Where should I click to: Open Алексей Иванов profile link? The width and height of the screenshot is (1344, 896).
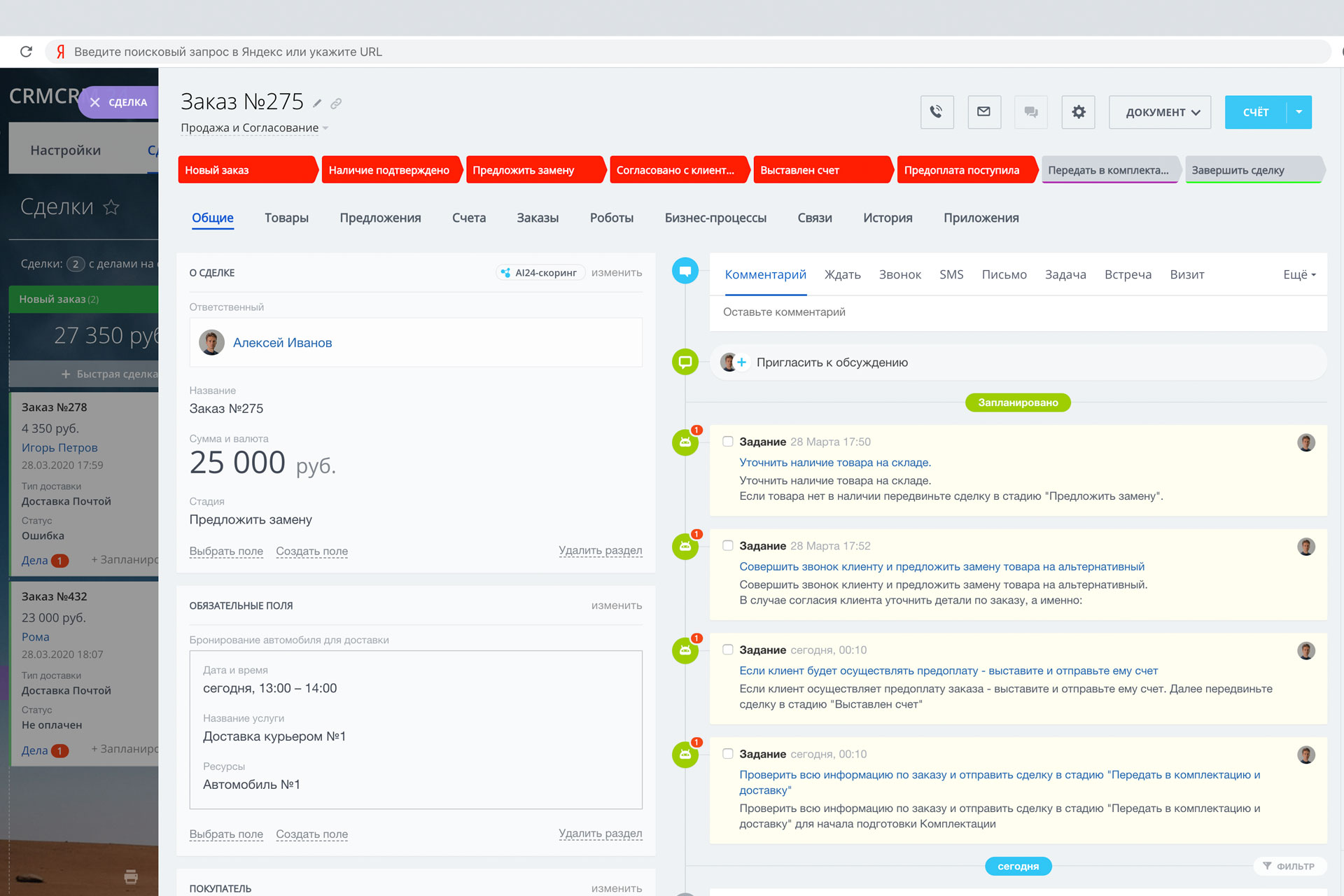282,343
